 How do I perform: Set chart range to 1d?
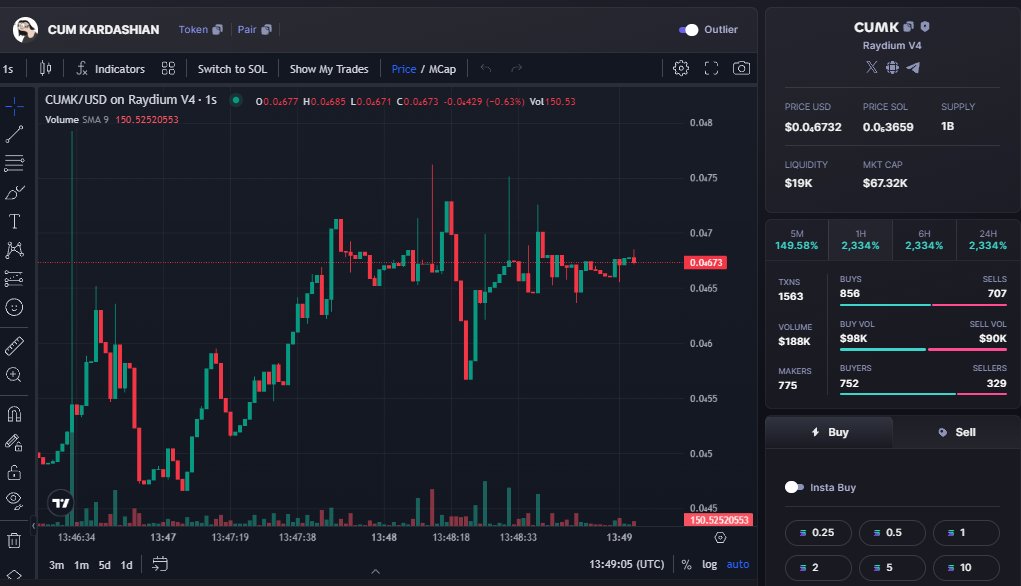click(x=126, y=565)
